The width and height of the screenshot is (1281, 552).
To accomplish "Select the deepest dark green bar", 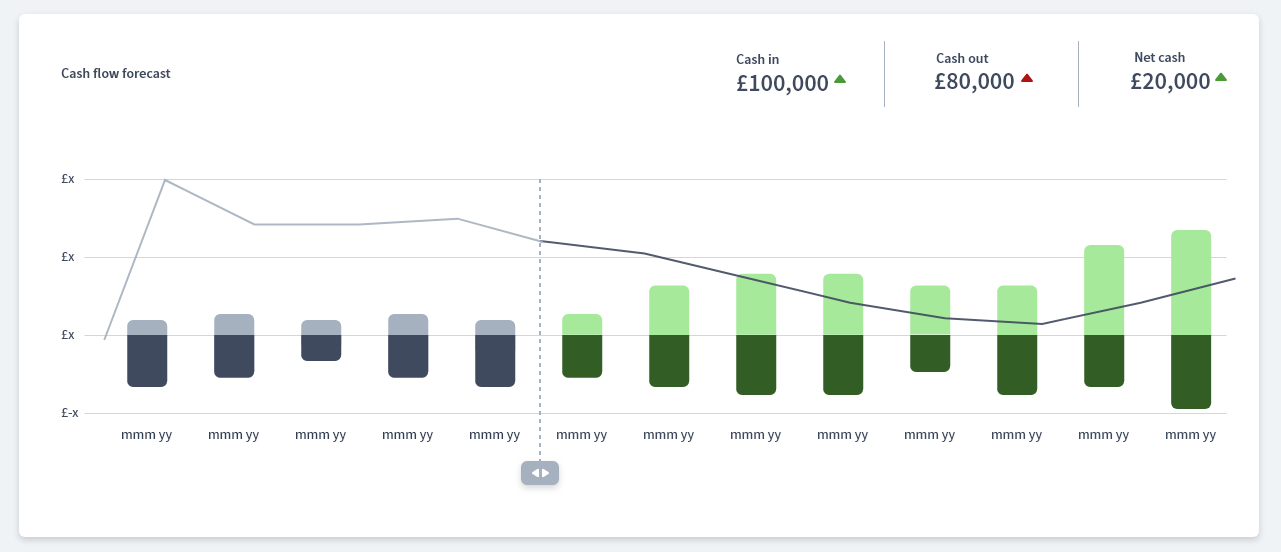I will click(x=1191, y=372).
